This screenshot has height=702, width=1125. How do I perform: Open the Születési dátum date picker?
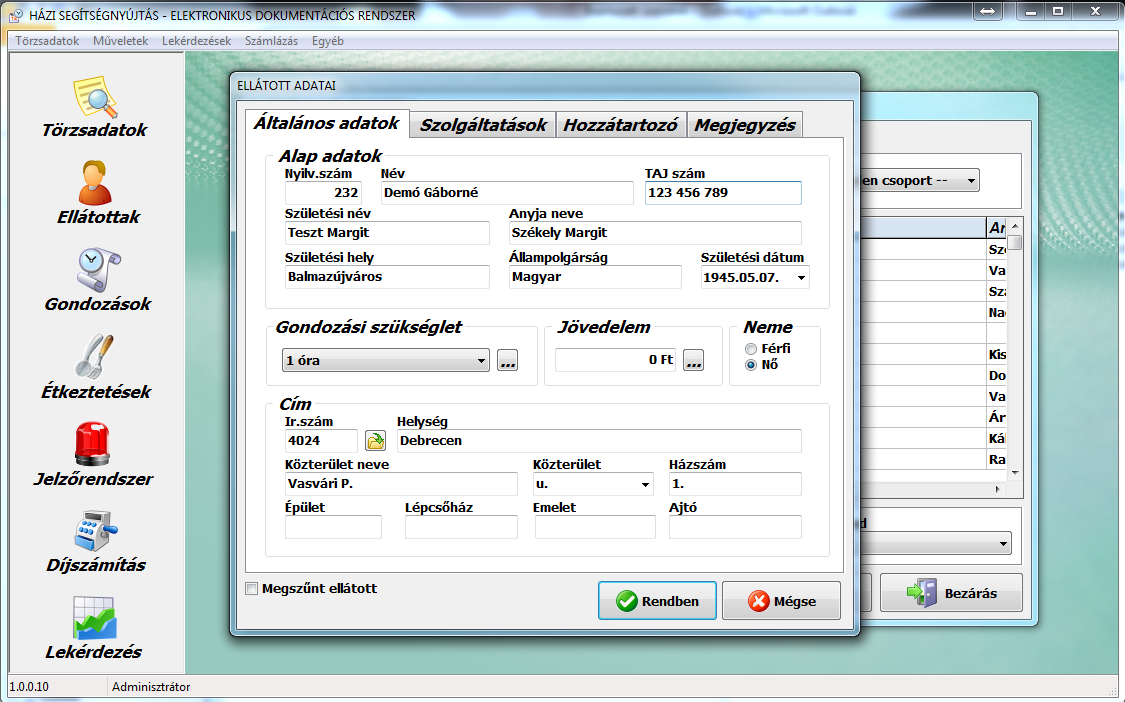coord(801,278)
